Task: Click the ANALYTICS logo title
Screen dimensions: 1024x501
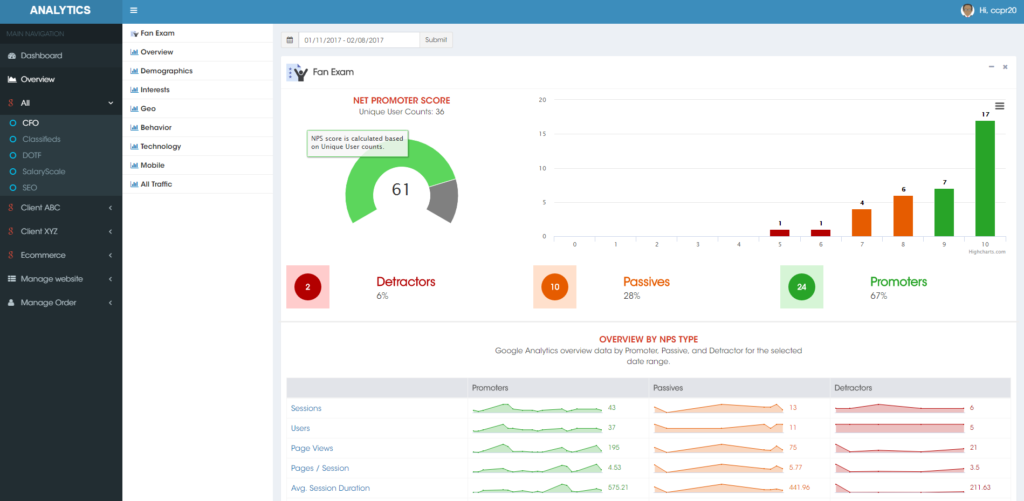Action: tap(60, 10)
